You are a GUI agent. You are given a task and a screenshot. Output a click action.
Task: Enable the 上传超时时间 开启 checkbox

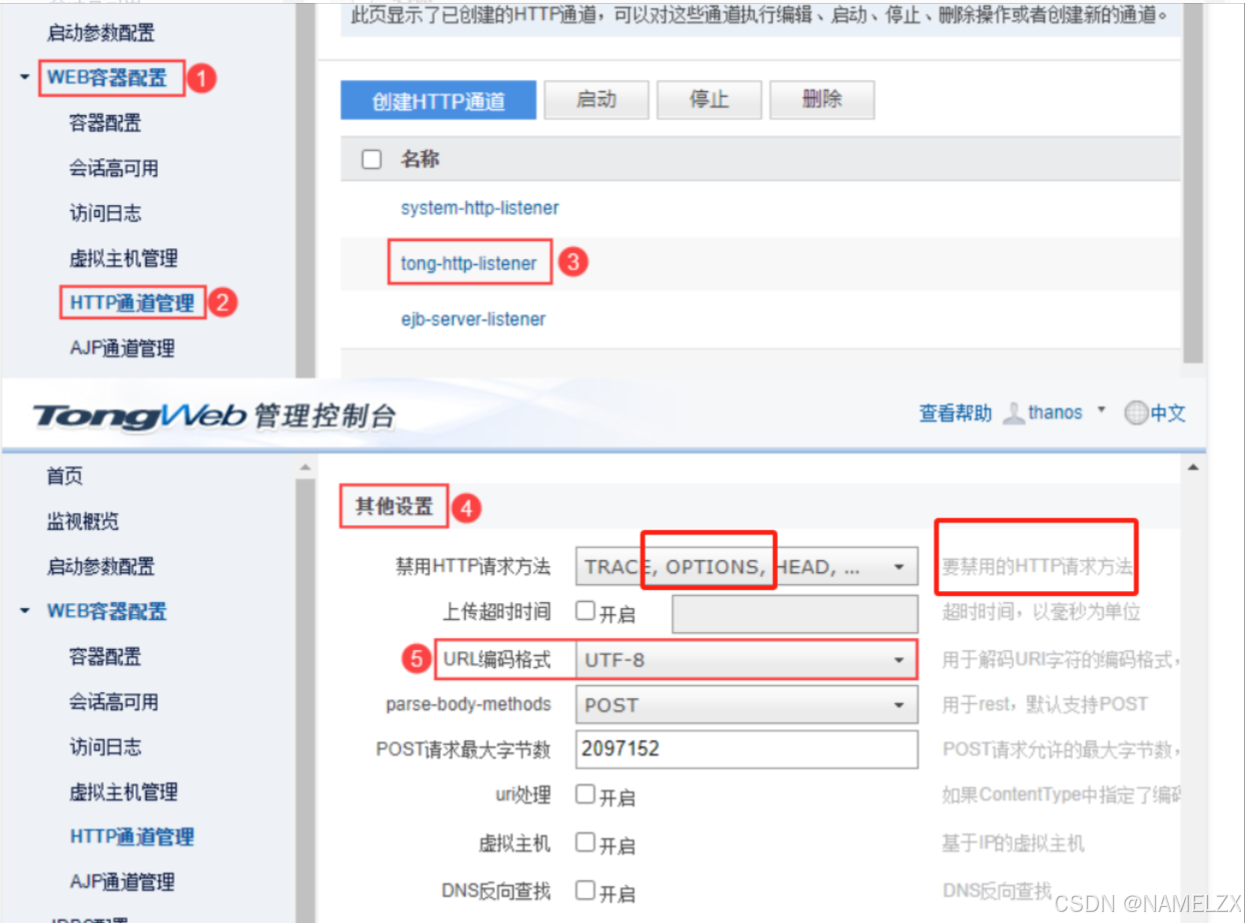point(586,611)
